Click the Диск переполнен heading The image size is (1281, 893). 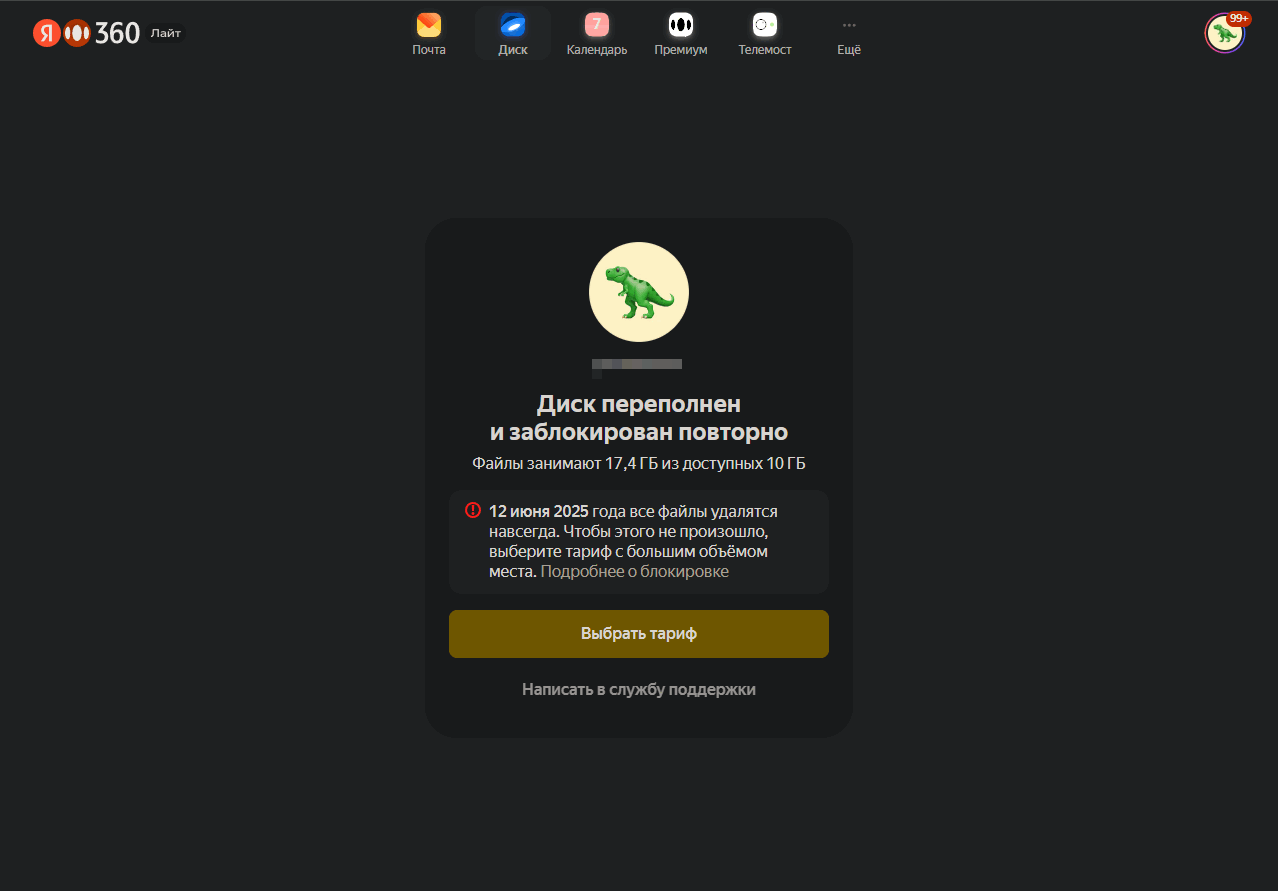(x=639, y=418)
